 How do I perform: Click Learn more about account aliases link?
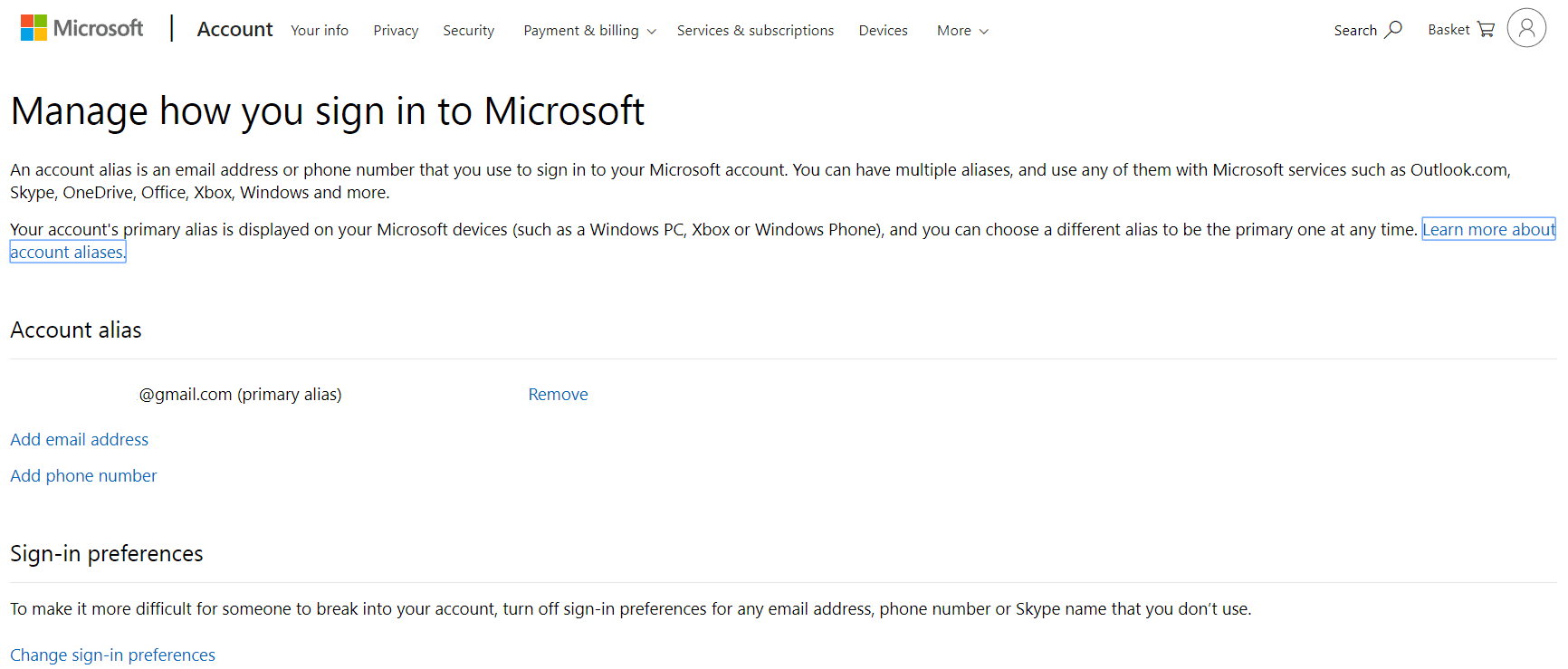1488,230
